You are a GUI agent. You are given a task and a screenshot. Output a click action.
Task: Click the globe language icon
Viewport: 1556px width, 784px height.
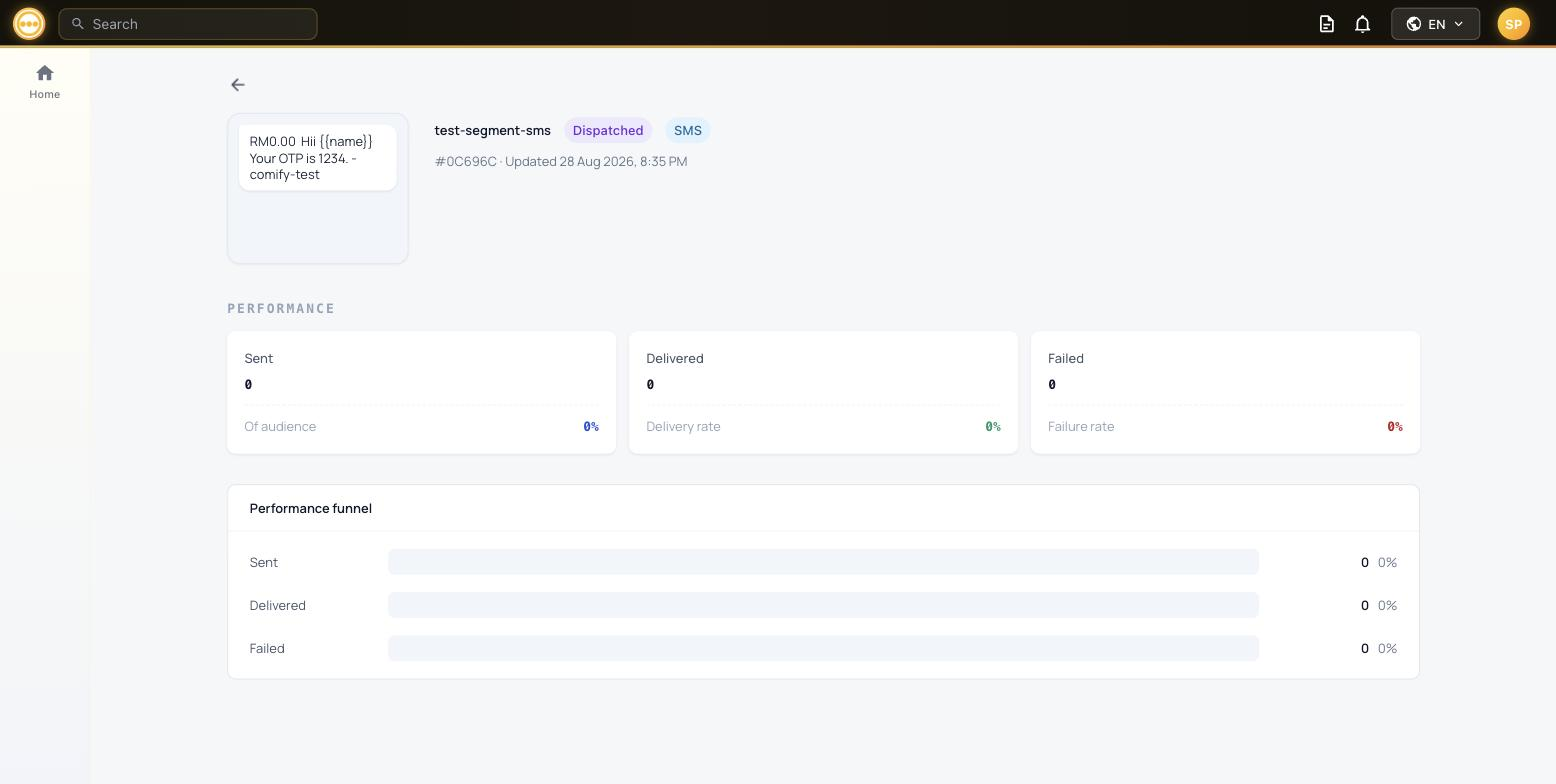tap(1414, 24)
